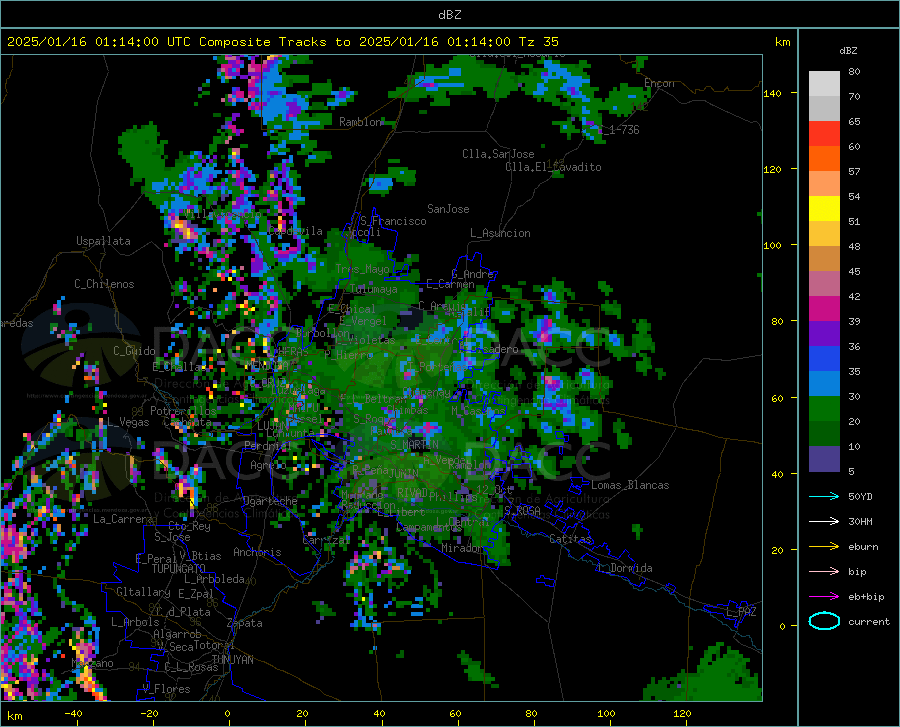Screen dimensions: 900x727
Task: Click the 'C_Guido' map label
Action: (134, 351)
